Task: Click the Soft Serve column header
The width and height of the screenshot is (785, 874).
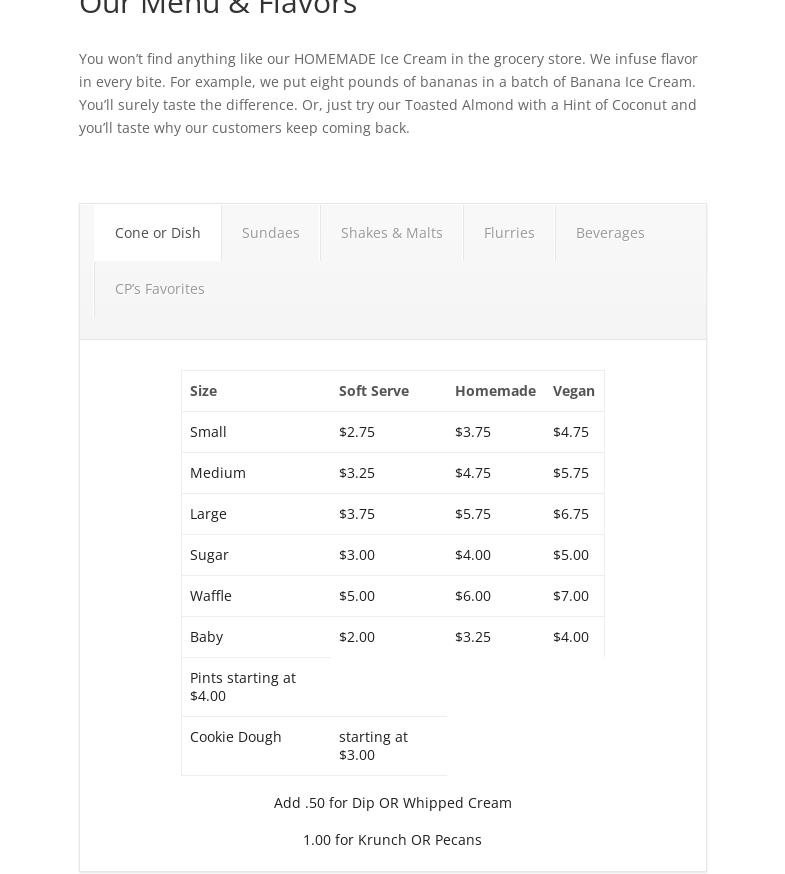Action: [x=374, y=391]
